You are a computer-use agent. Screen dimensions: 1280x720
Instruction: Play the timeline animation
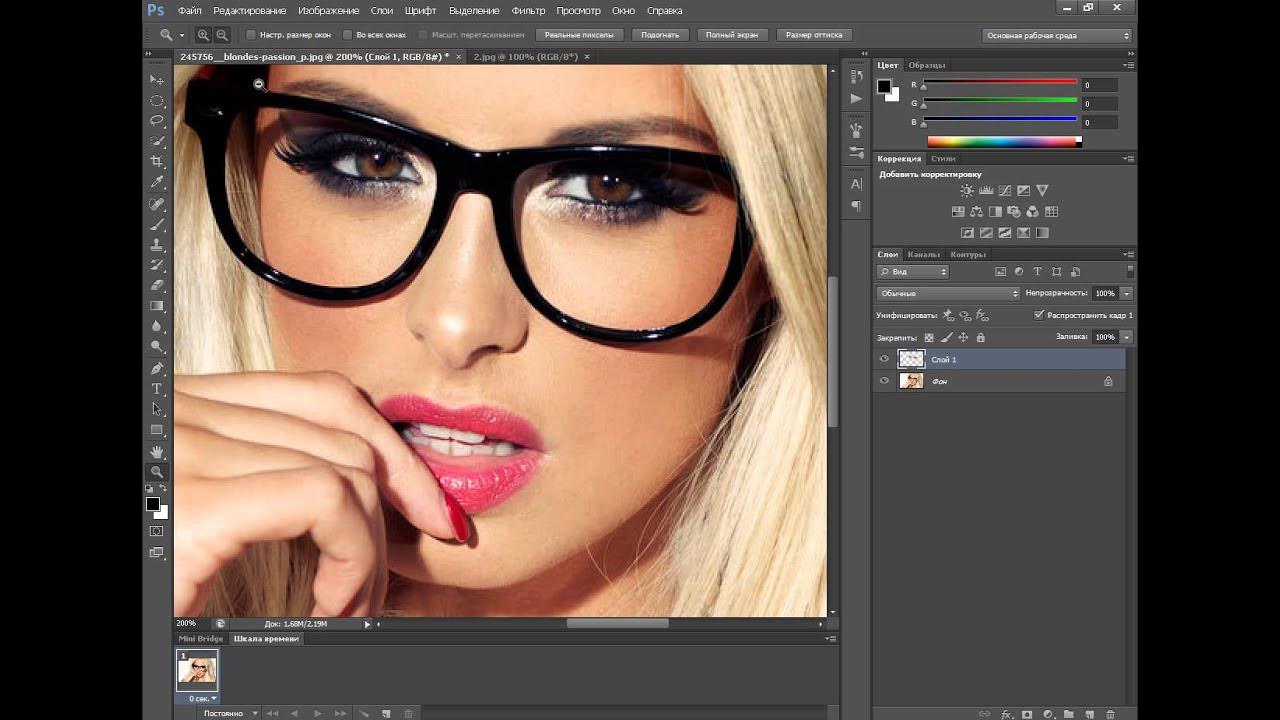coord(318,714)
